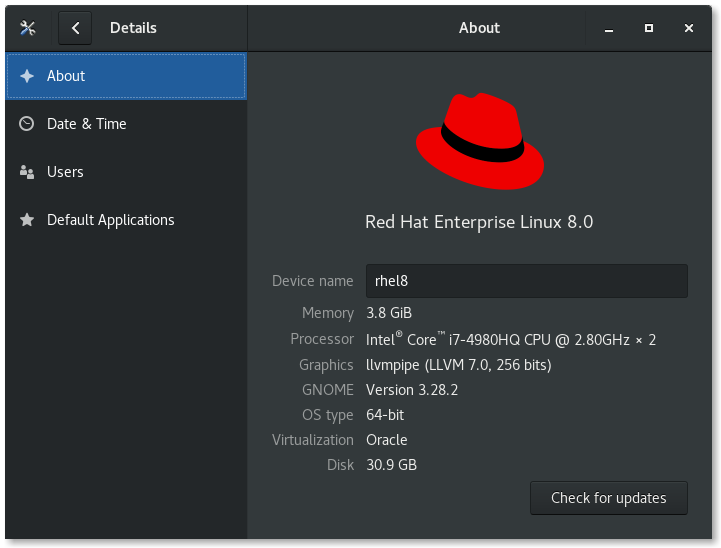Viewport: 721px width, 548px height.
Task: Click the Red Hat logo image
Action: click(x=480, y=141)
